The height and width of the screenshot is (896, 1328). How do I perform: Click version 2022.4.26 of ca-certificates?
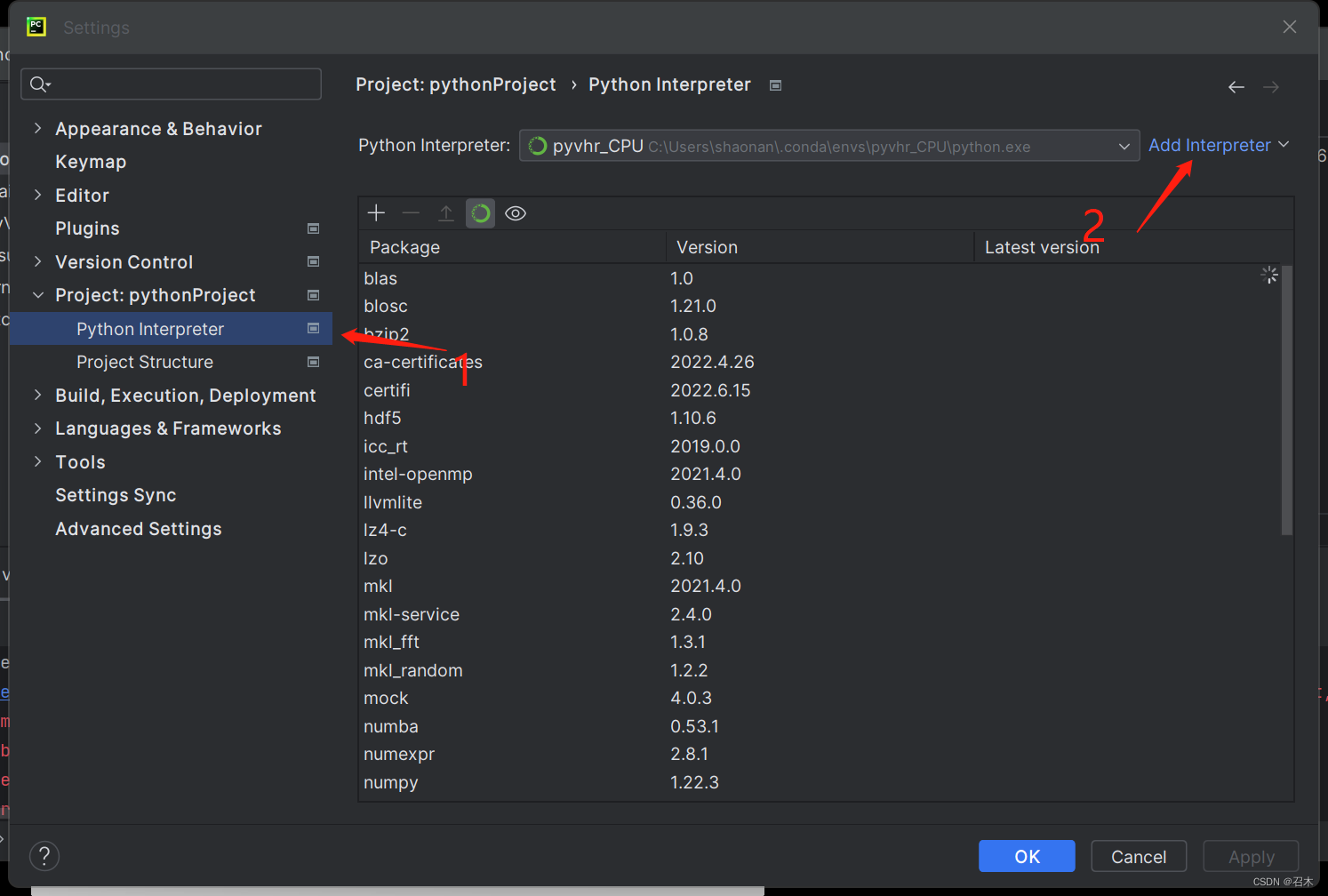(x=712, y=362)
